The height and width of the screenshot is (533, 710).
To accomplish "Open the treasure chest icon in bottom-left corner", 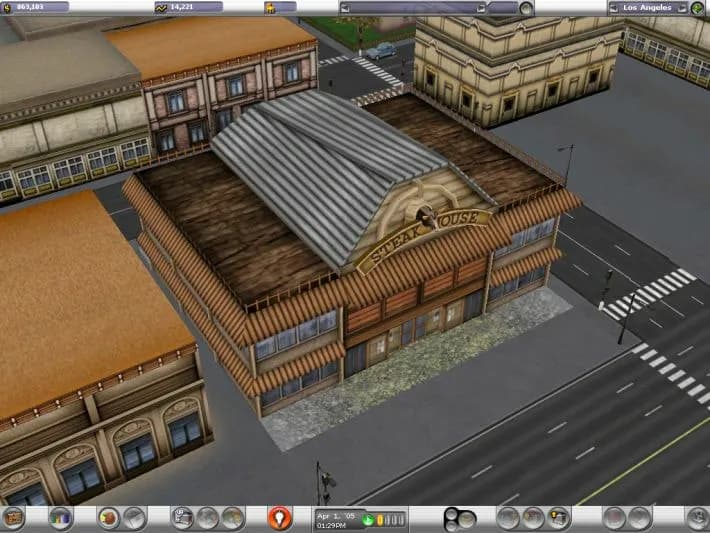I will click(x=13, y=518).
